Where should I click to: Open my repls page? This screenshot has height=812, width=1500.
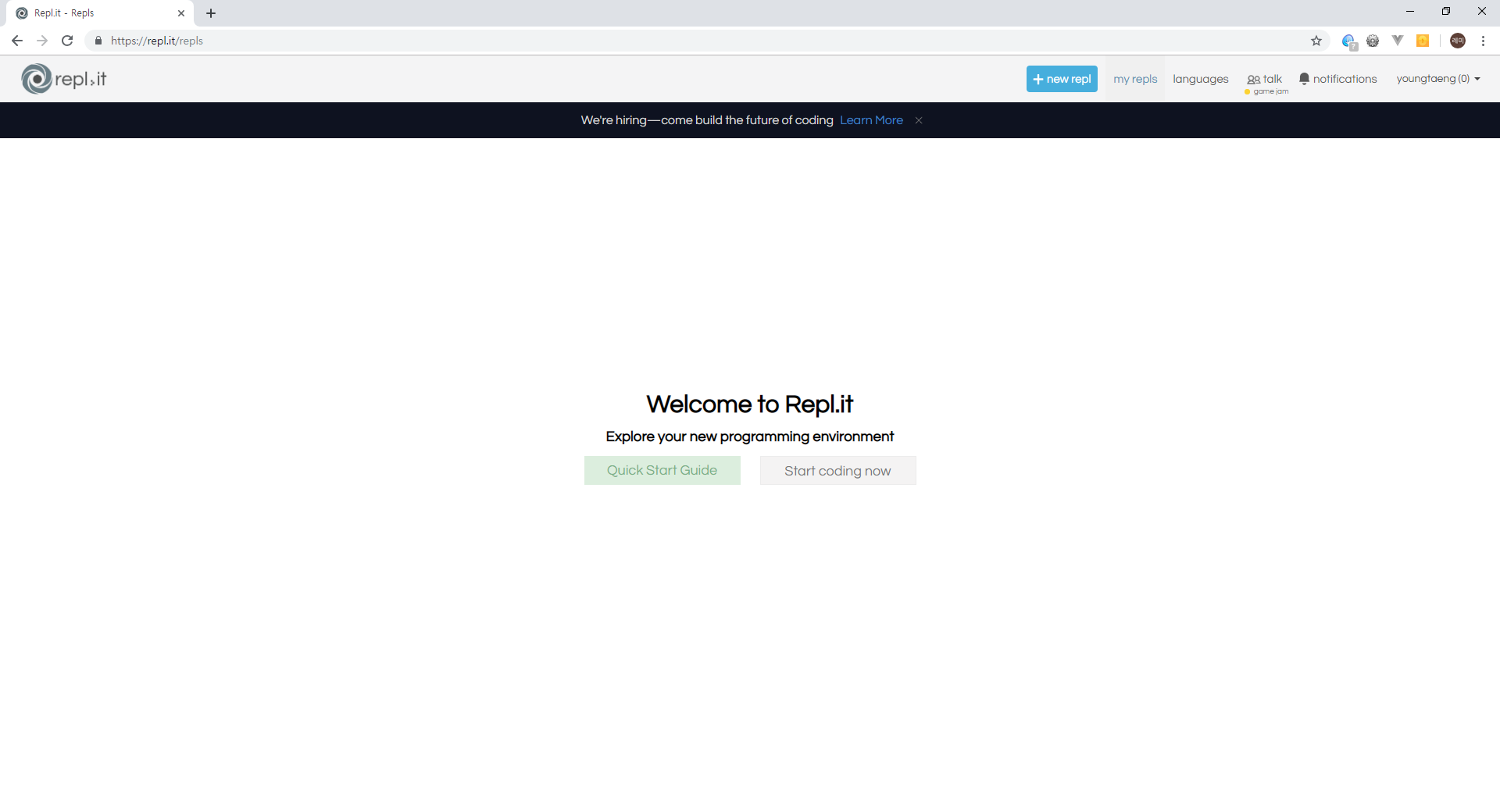(1135, 79)
